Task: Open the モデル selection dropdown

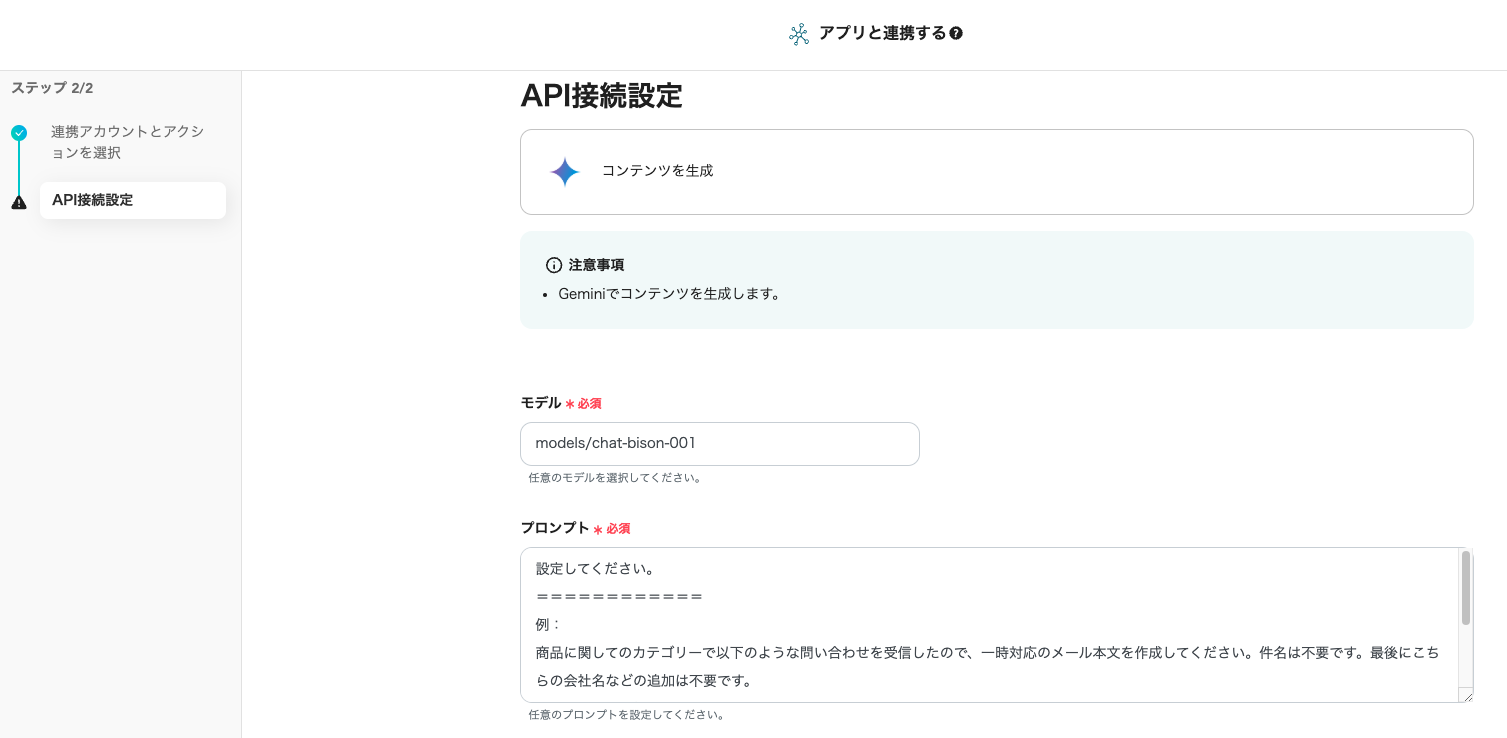Action: coord(719,443)
